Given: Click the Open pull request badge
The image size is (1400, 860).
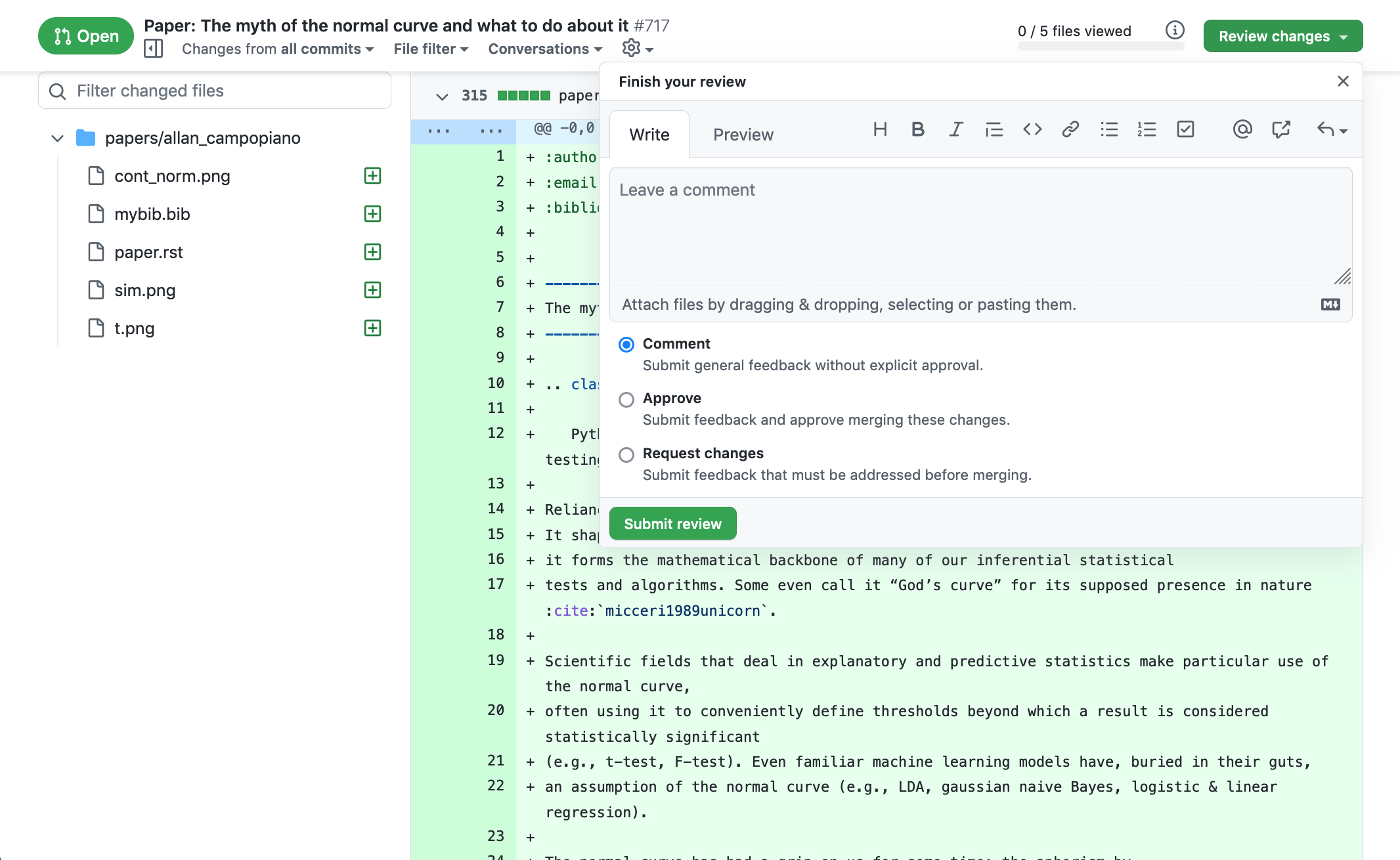Looking at the screenshot, I should tap(85, 35).
